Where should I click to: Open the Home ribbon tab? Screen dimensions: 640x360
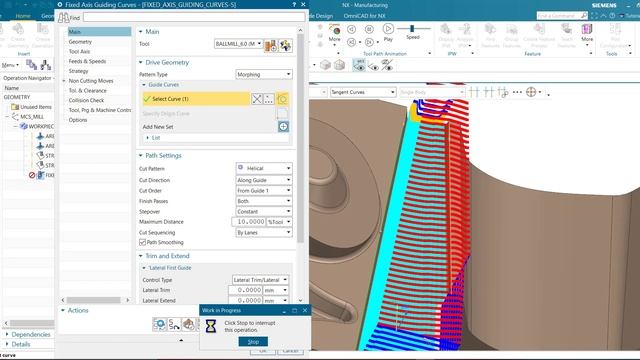[x=23, y=16]
